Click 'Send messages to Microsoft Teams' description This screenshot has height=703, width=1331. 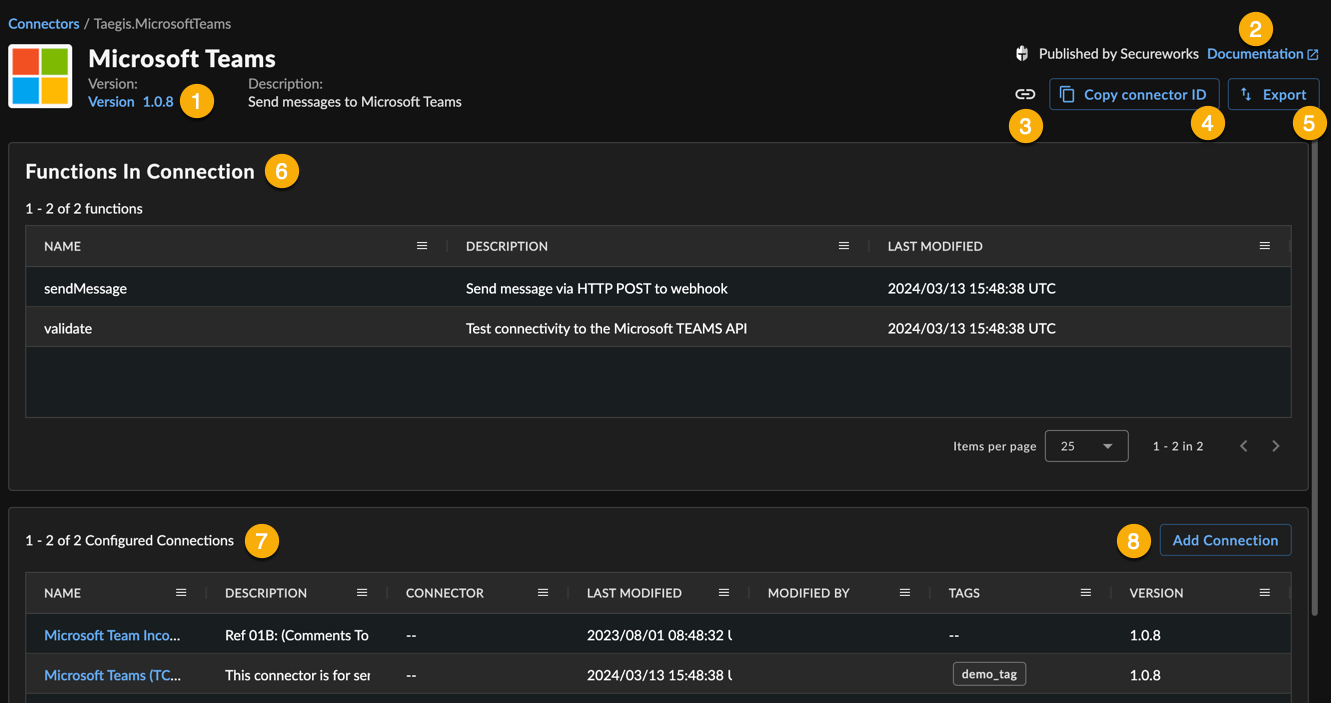pos(355,101)
